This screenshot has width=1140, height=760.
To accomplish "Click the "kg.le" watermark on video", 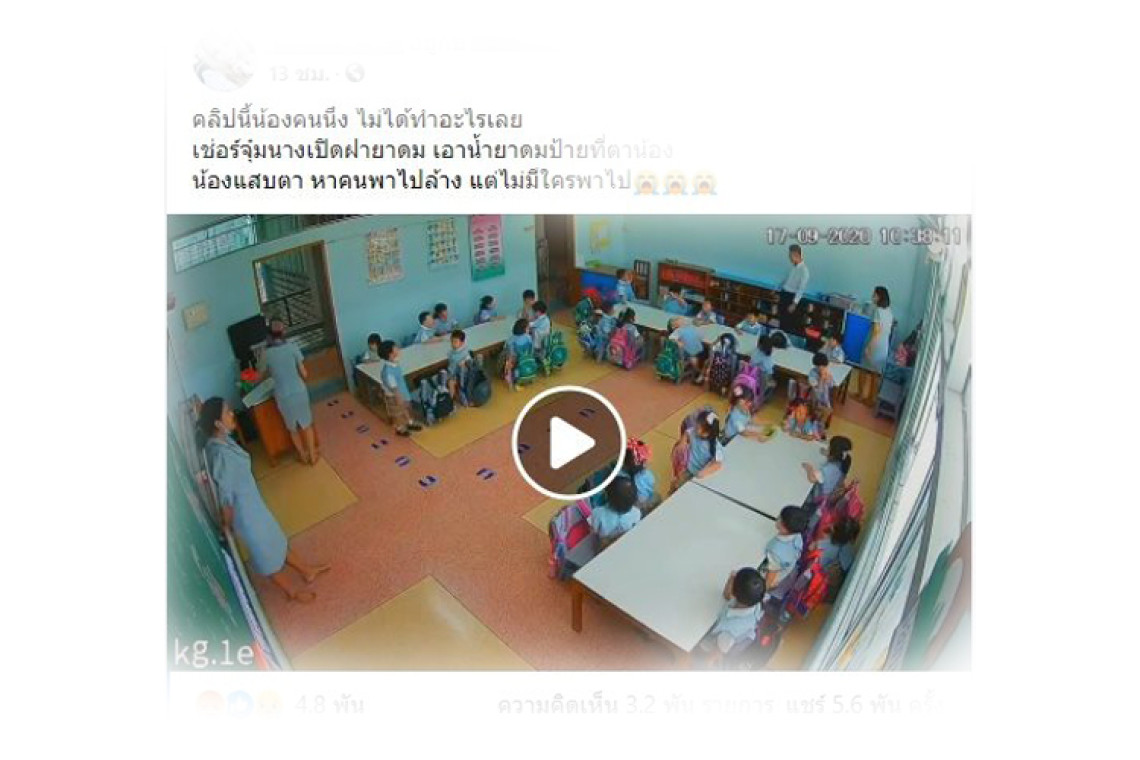I will (214, 653).
